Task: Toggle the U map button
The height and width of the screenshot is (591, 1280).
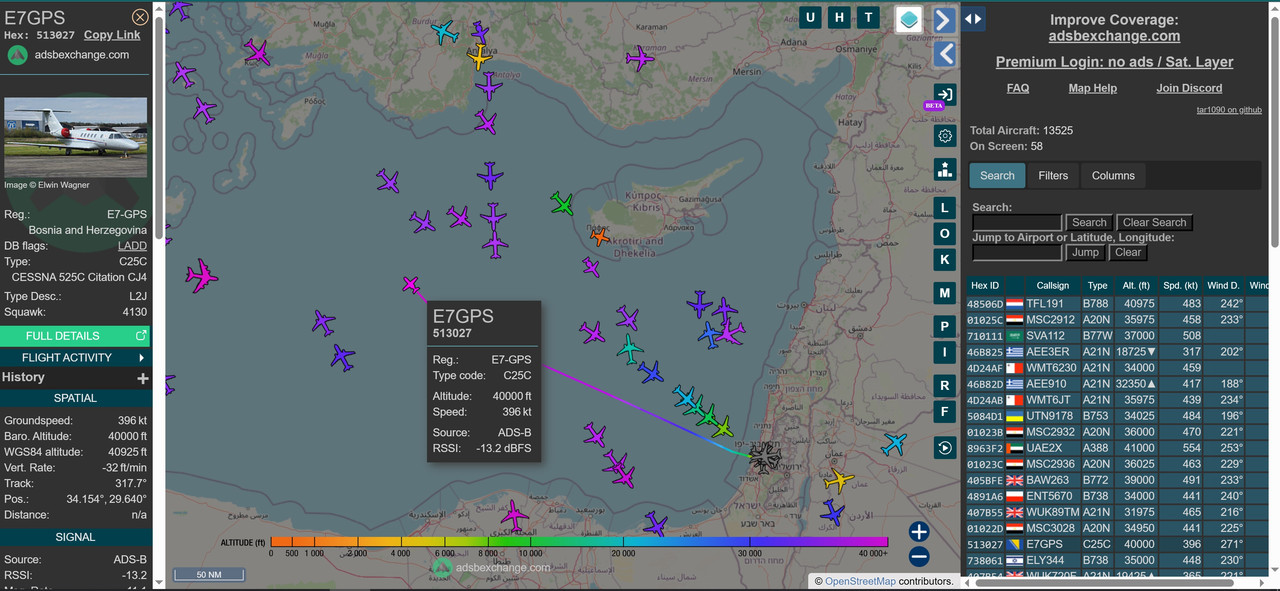Action: 810,17
